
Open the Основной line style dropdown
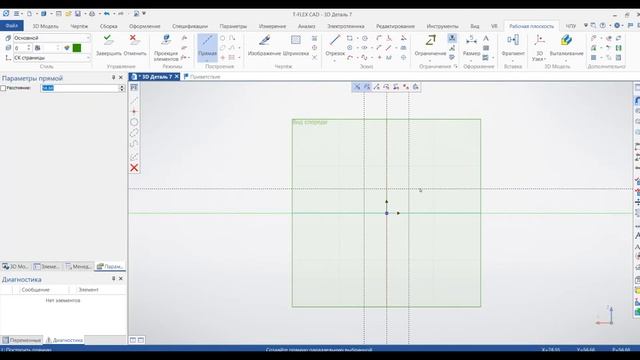(x=87, y=38)
